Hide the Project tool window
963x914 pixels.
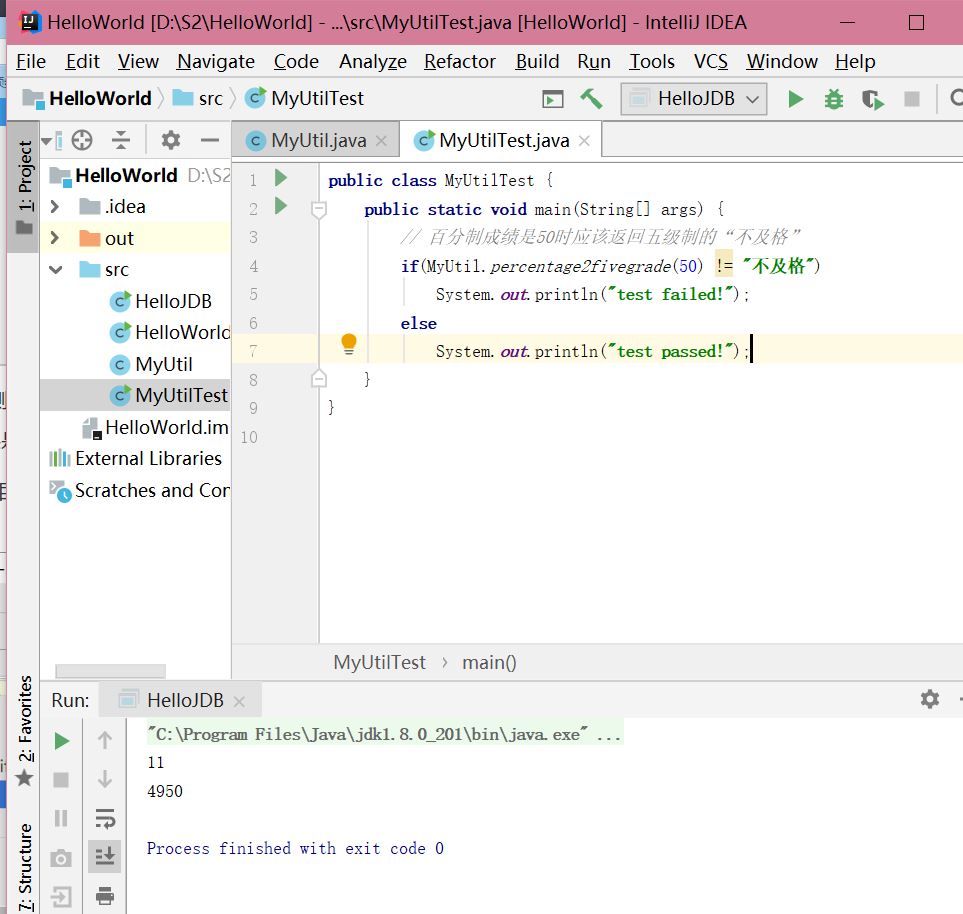coord(209,141)
